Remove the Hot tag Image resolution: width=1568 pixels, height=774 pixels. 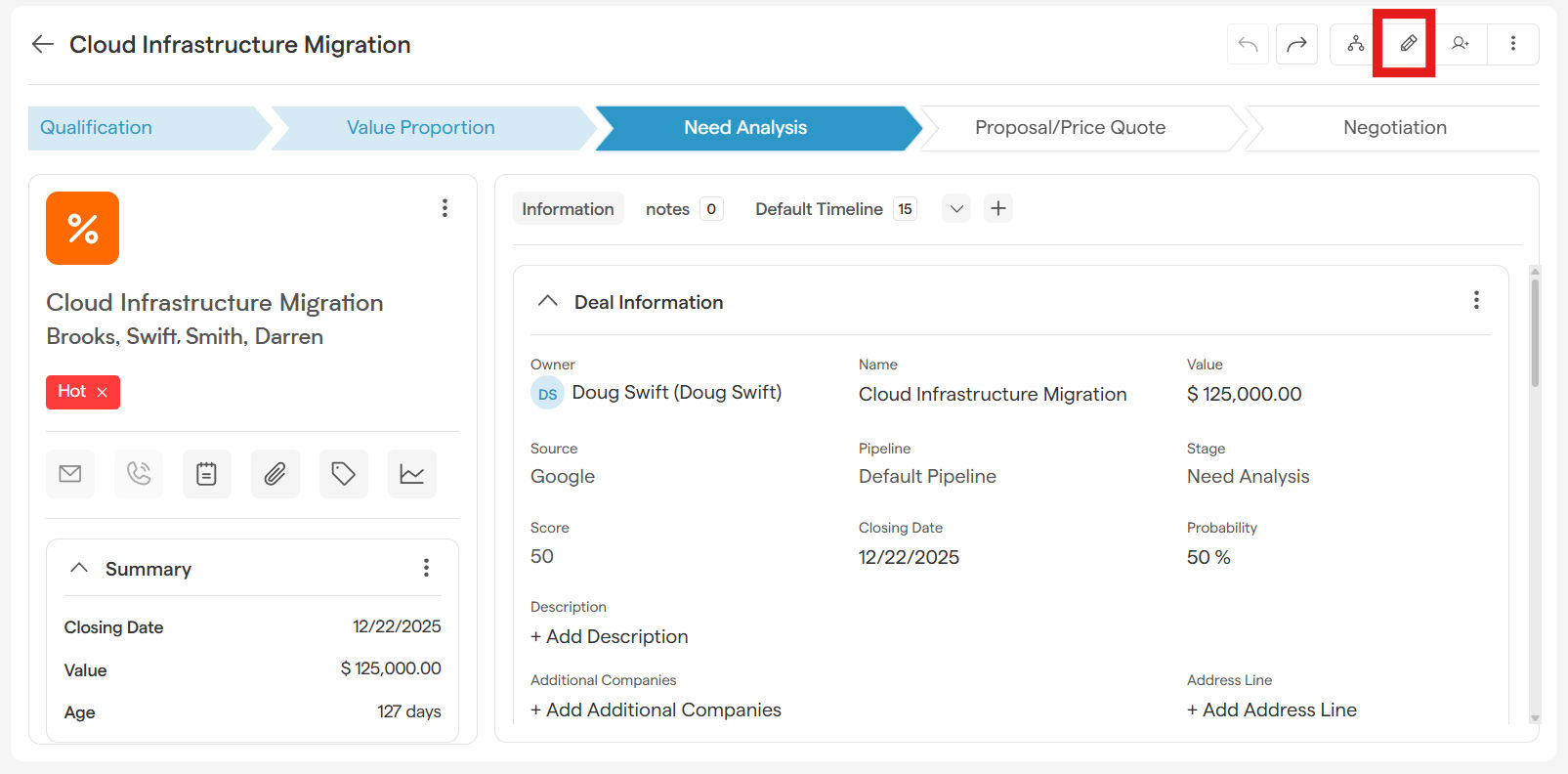click(103, 392)
